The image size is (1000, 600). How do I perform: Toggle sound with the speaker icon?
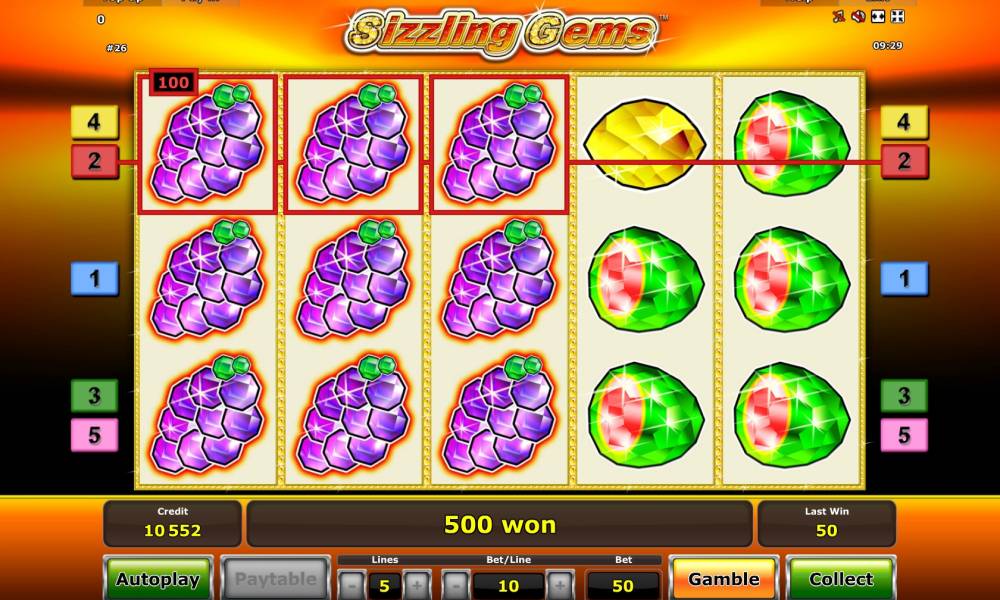[858, 17]
